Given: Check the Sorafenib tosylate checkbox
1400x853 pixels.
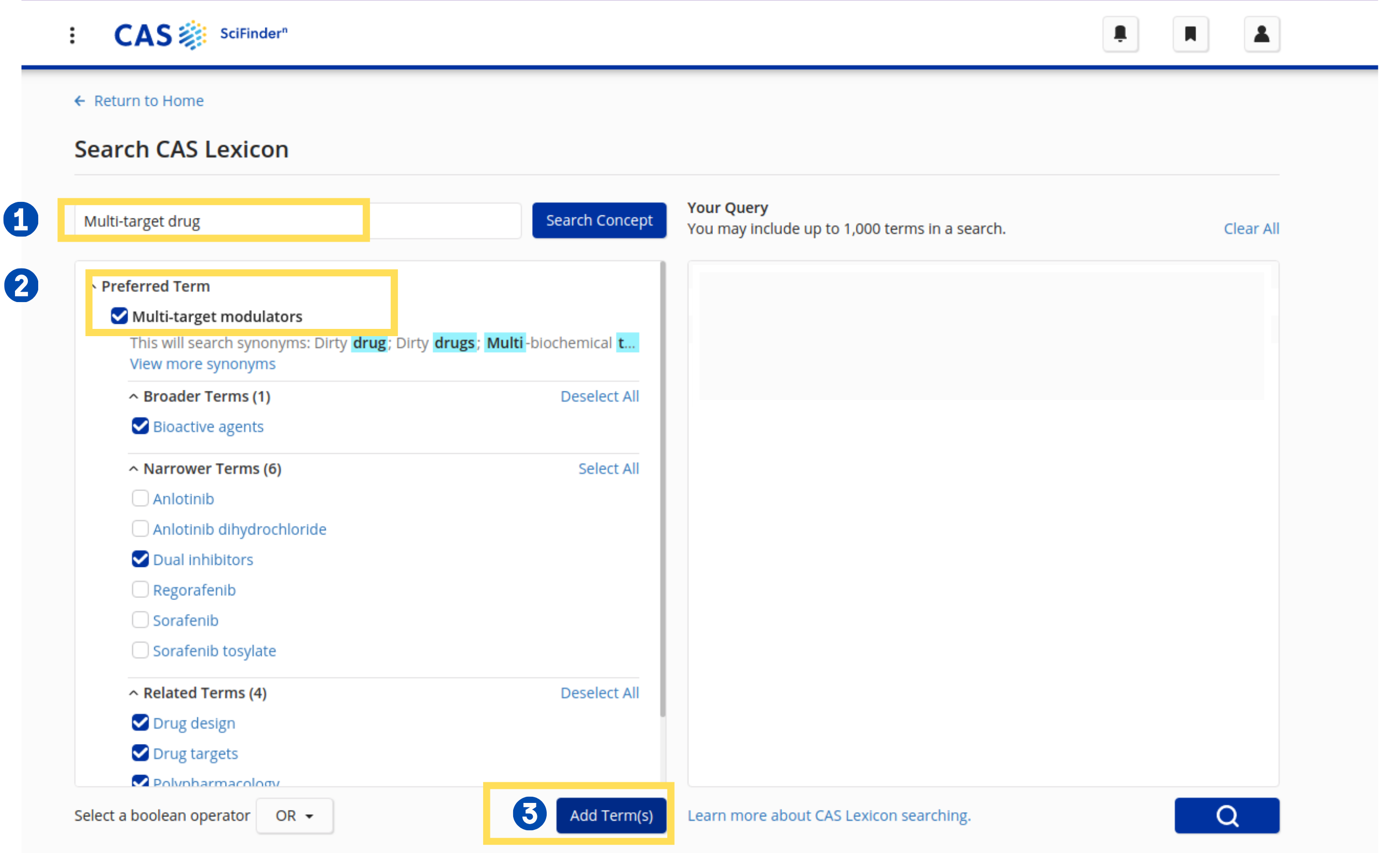Looking at the screenshot, I should (x=140, y=650).
